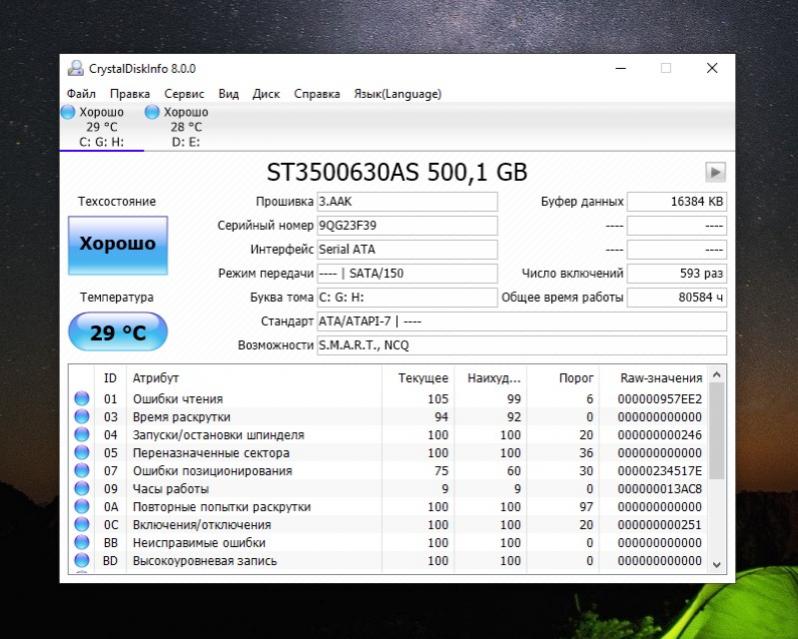This screenshot has height=639, width=798.
Task: Click the blue Хорошо health status button
Action: tap(118, 245)
